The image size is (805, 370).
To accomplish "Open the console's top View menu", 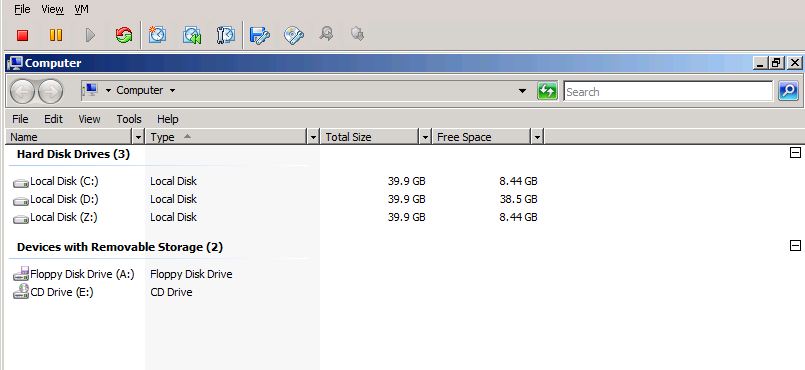I will click(52, 9).
